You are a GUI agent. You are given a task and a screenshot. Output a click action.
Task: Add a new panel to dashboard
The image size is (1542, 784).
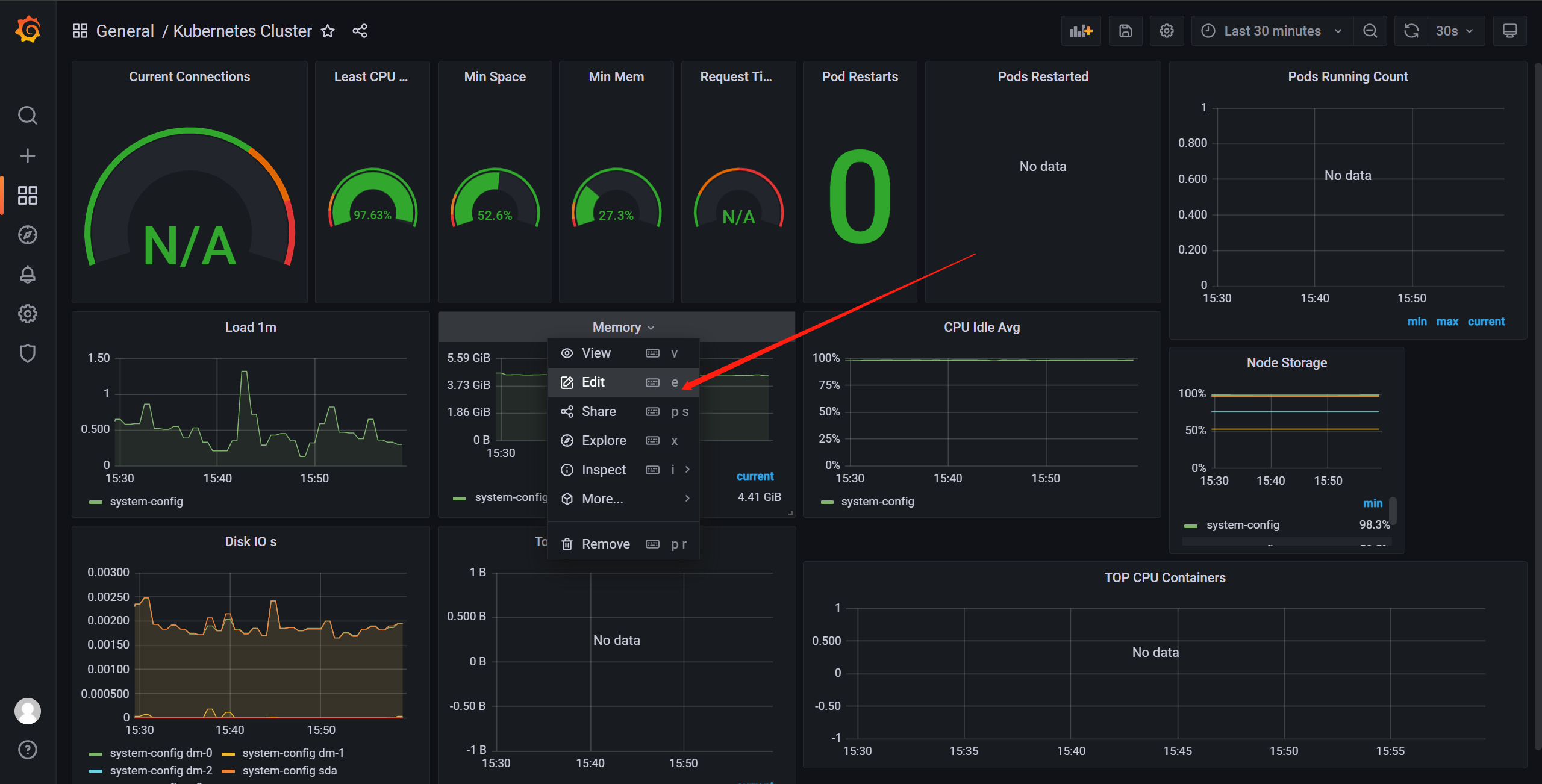point(1081,31)
